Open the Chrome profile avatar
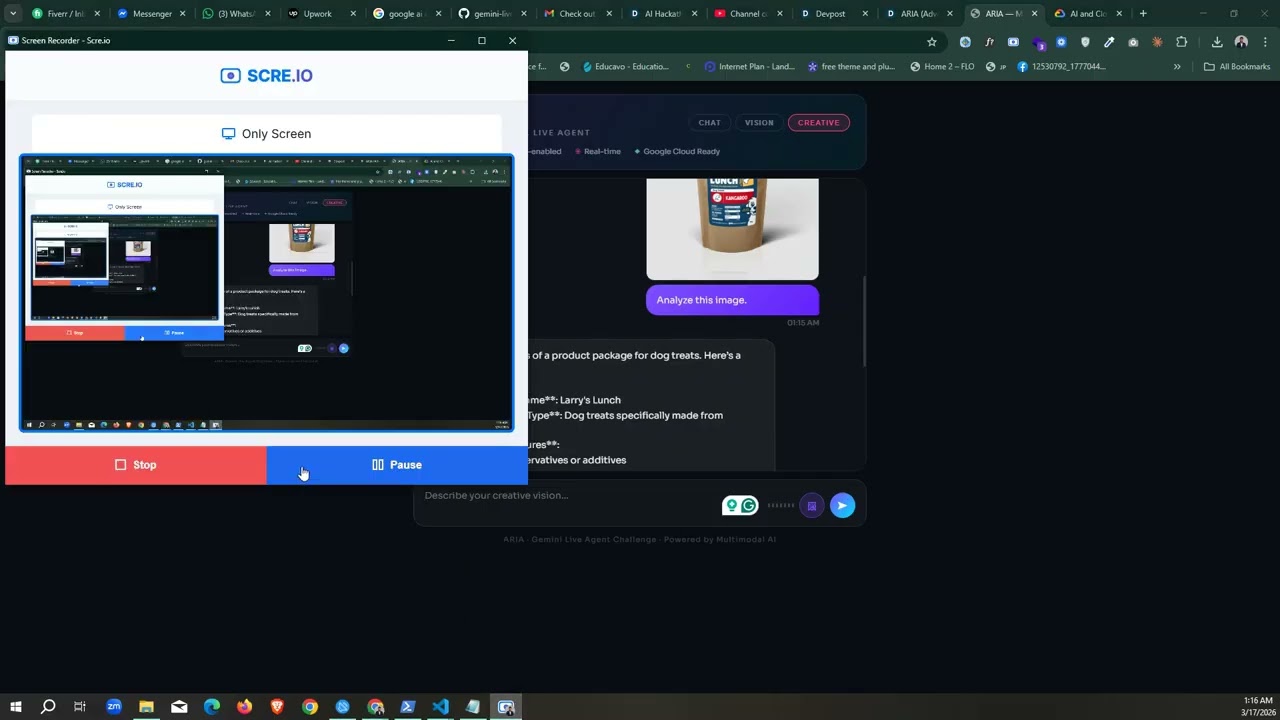 click(1241, 42)
